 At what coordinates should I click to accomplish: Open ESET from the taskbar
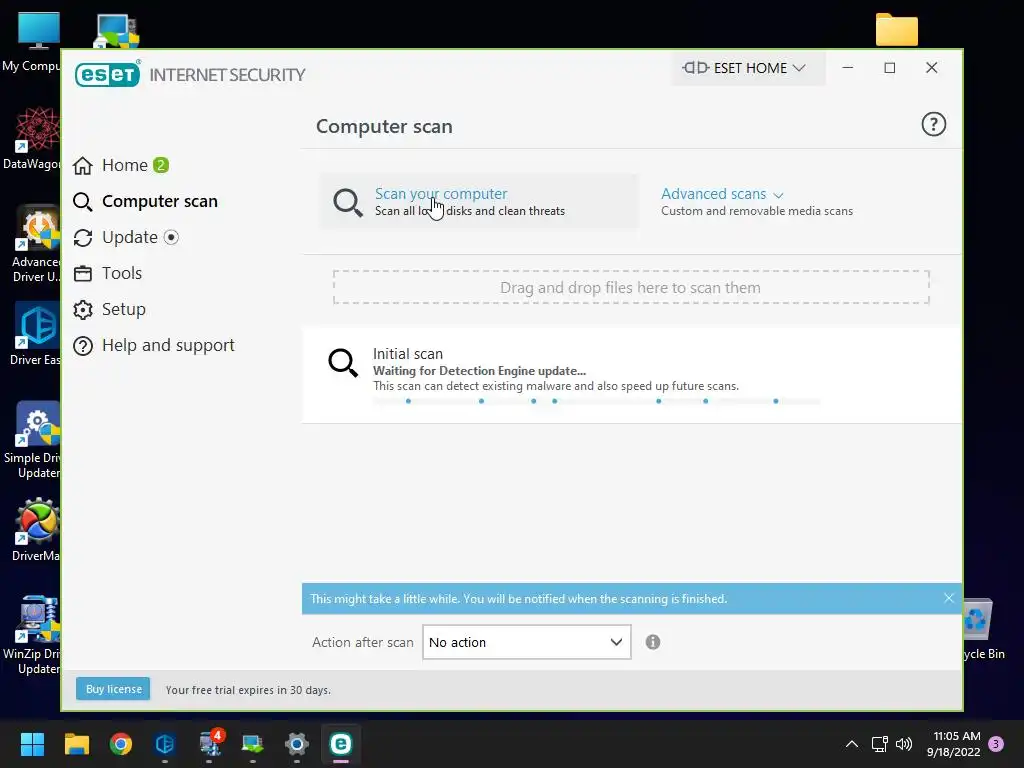point(341,744)
